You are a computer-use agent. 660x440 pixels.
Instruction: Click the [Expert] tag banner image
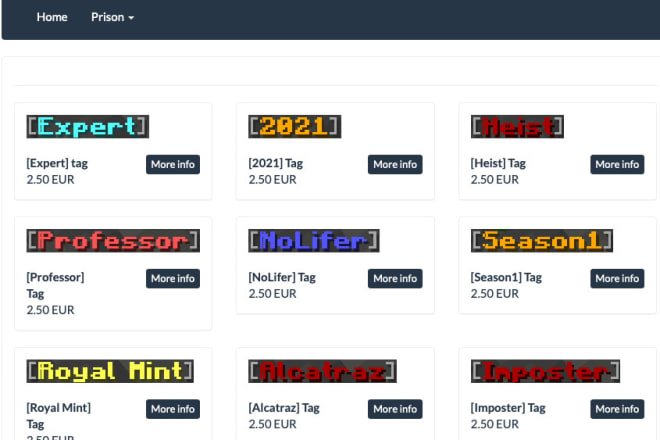click(x=88, y=126)
